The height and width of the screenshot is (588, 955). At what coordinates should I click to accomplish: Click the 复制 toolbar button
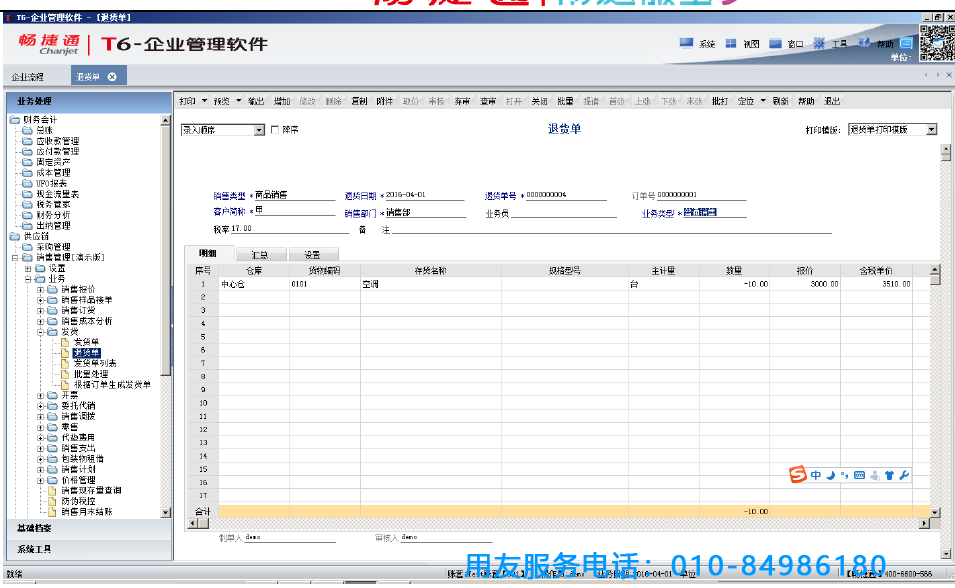click(x=359, y=101)
